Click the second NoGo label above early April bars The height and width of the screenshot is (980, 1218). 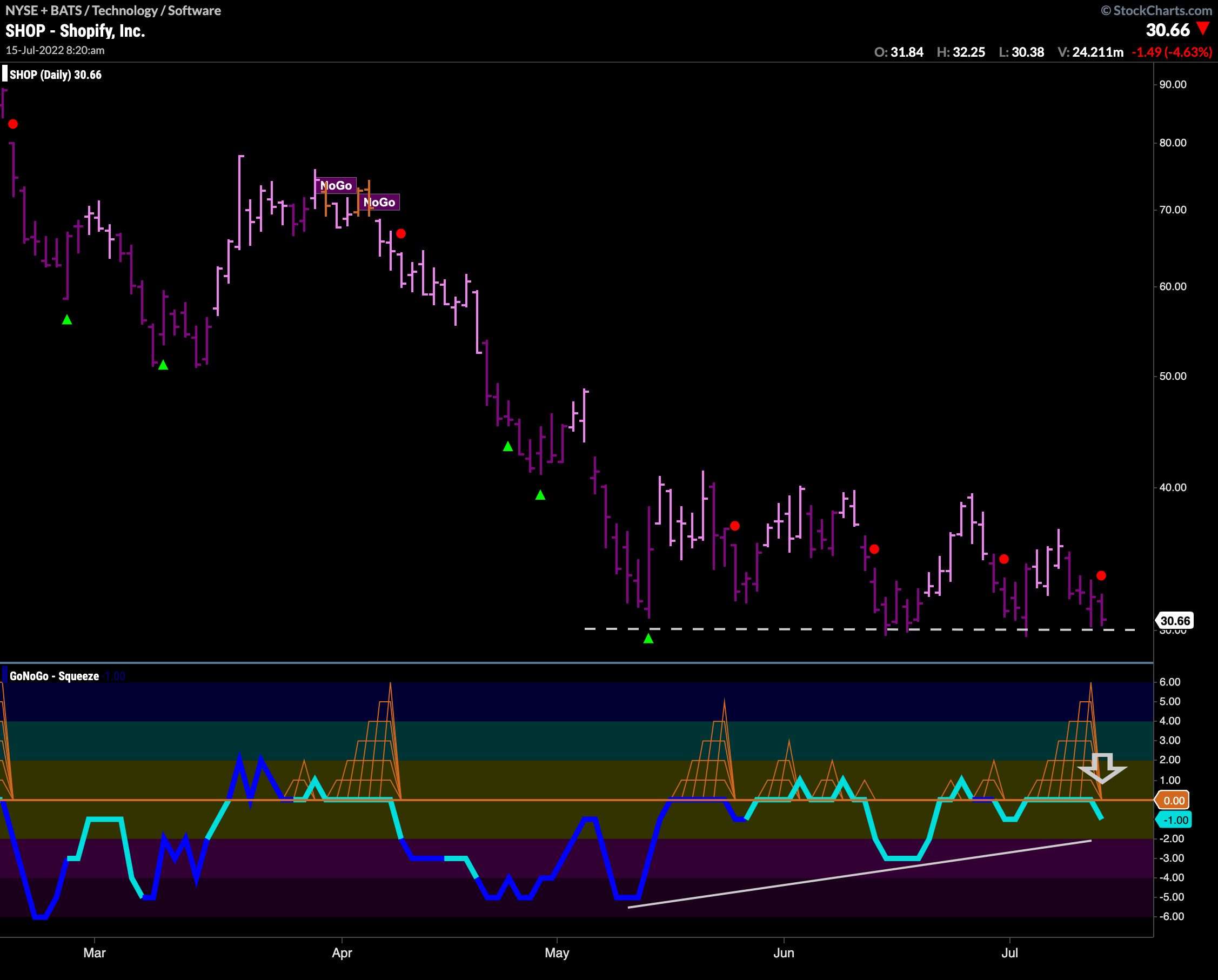[x=379, y=202]
